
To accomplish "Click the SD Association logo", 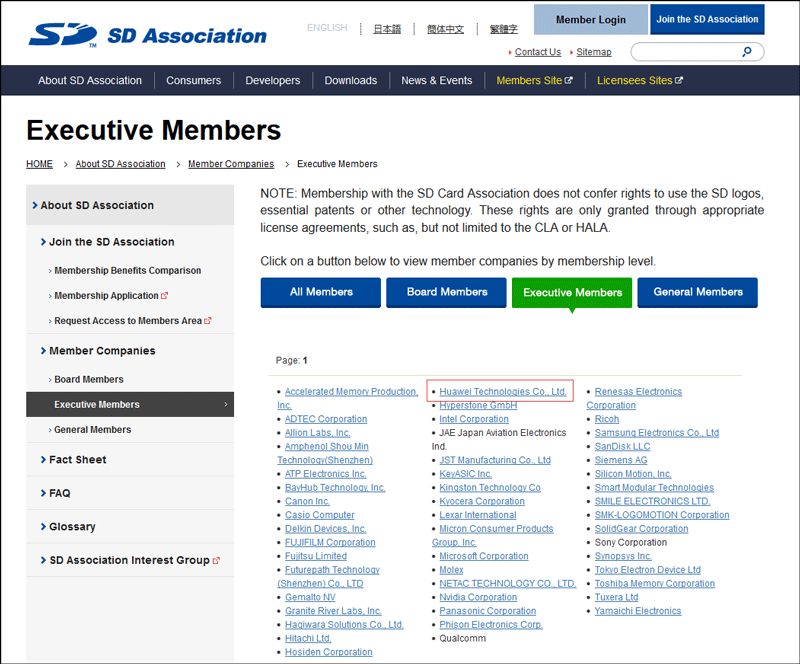I will (147, 35).
